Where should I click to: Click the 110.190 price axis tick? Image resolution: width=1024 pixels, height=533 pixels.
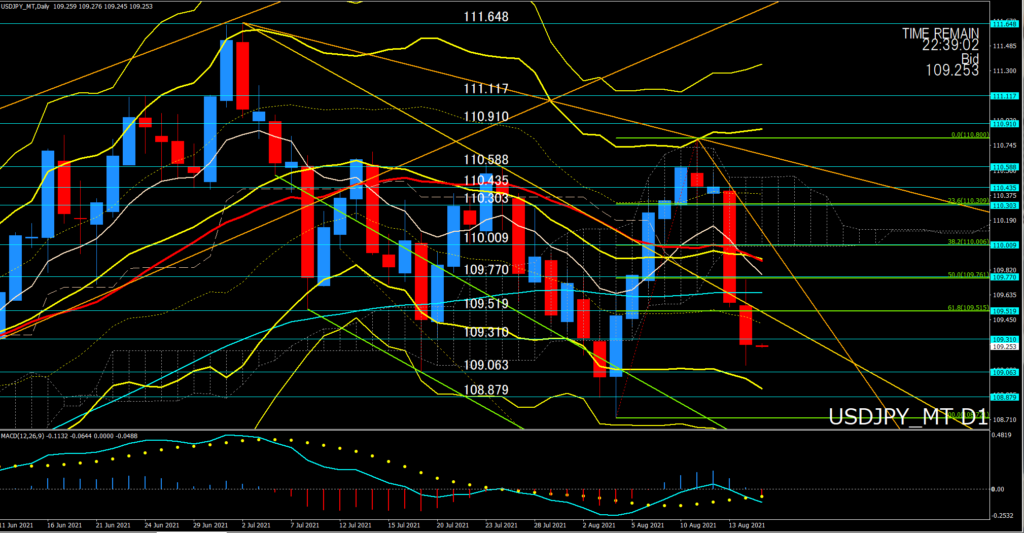(1004, 221)
